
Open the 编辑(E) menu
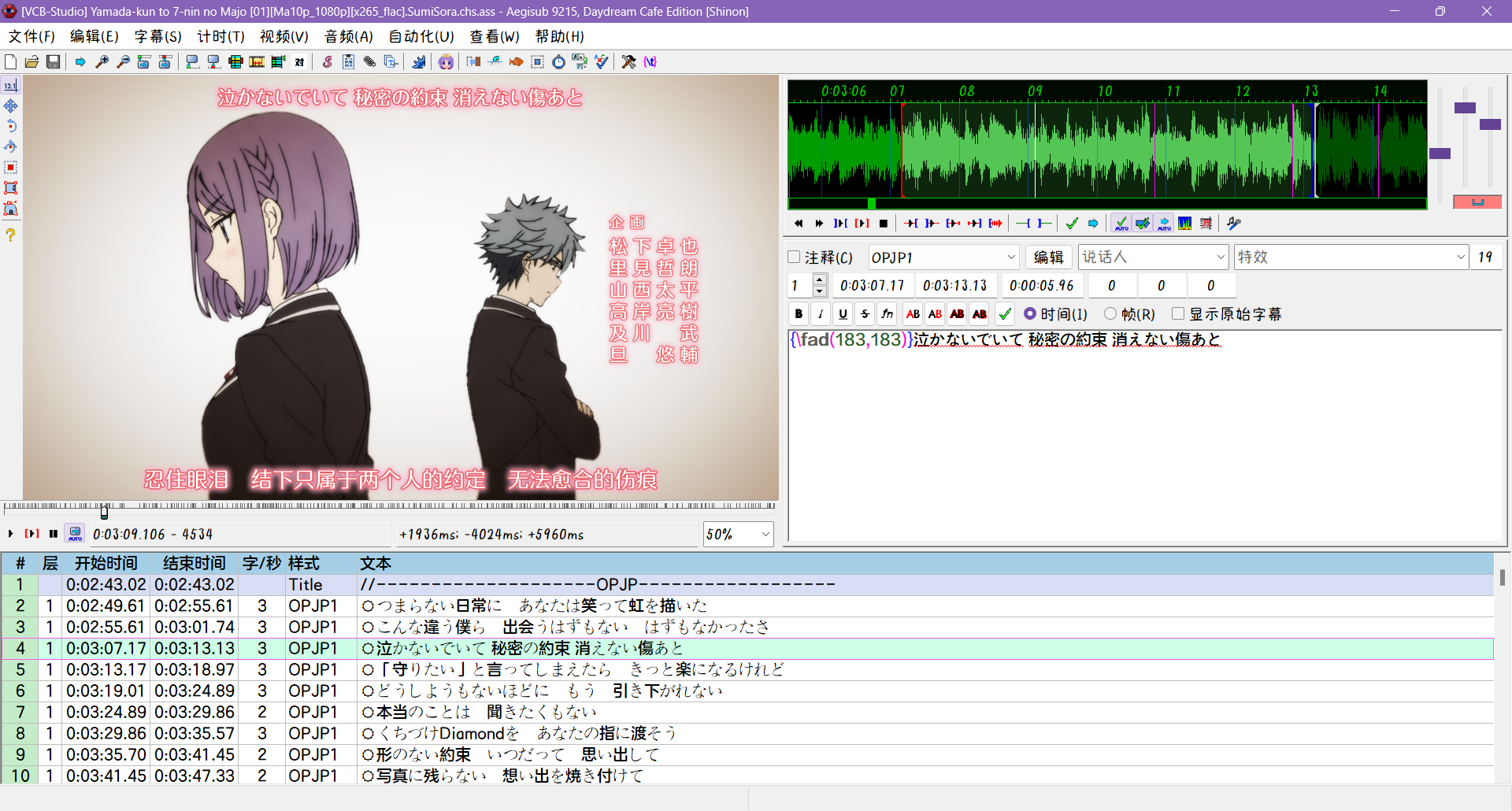coord(94,37)
